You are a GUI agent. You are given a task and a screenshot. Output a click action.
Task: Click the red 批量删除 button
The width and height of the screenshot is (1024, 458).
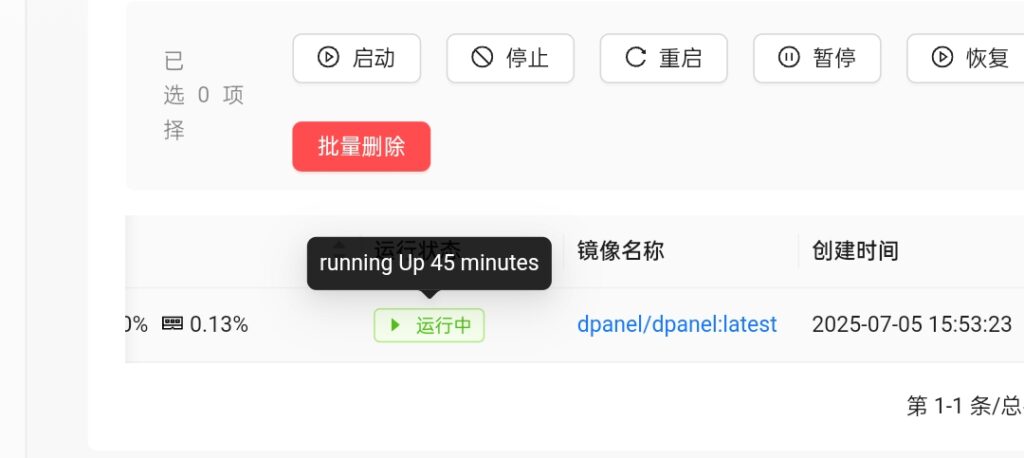(361, 146)
